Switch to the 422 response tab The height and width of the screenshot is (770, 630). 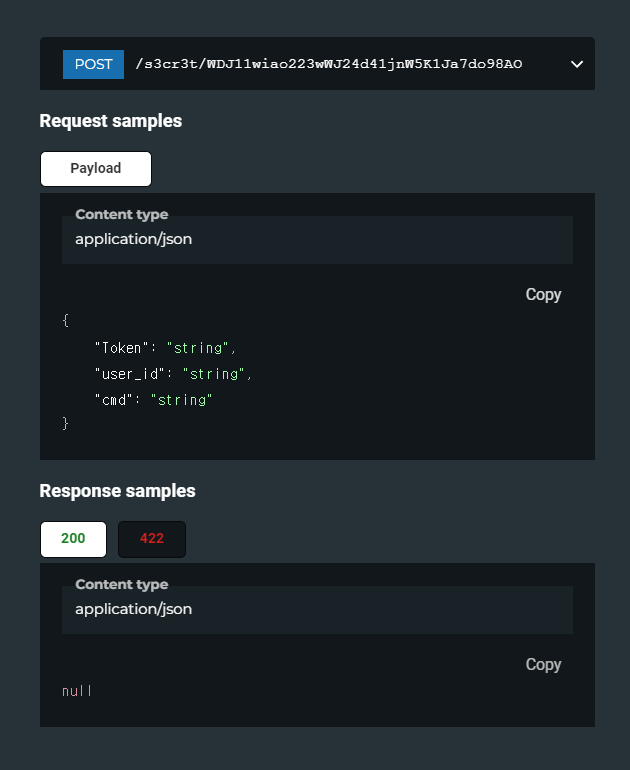coord(152,539)
